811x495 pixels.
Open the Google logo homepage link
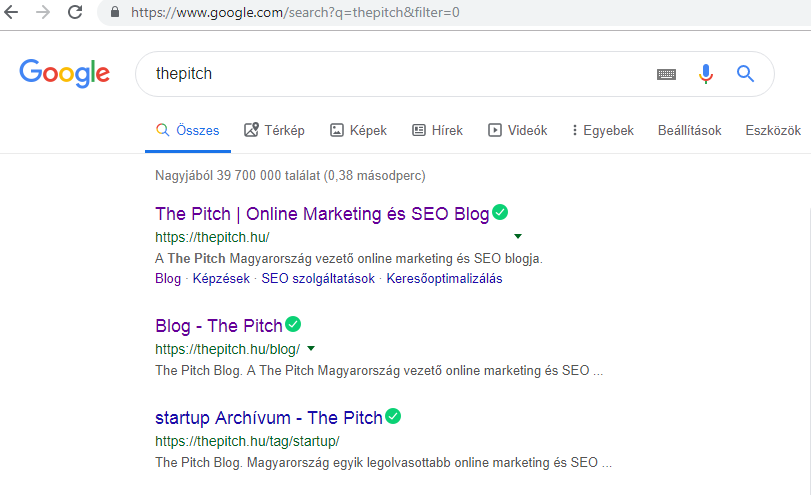click(65, 73)
